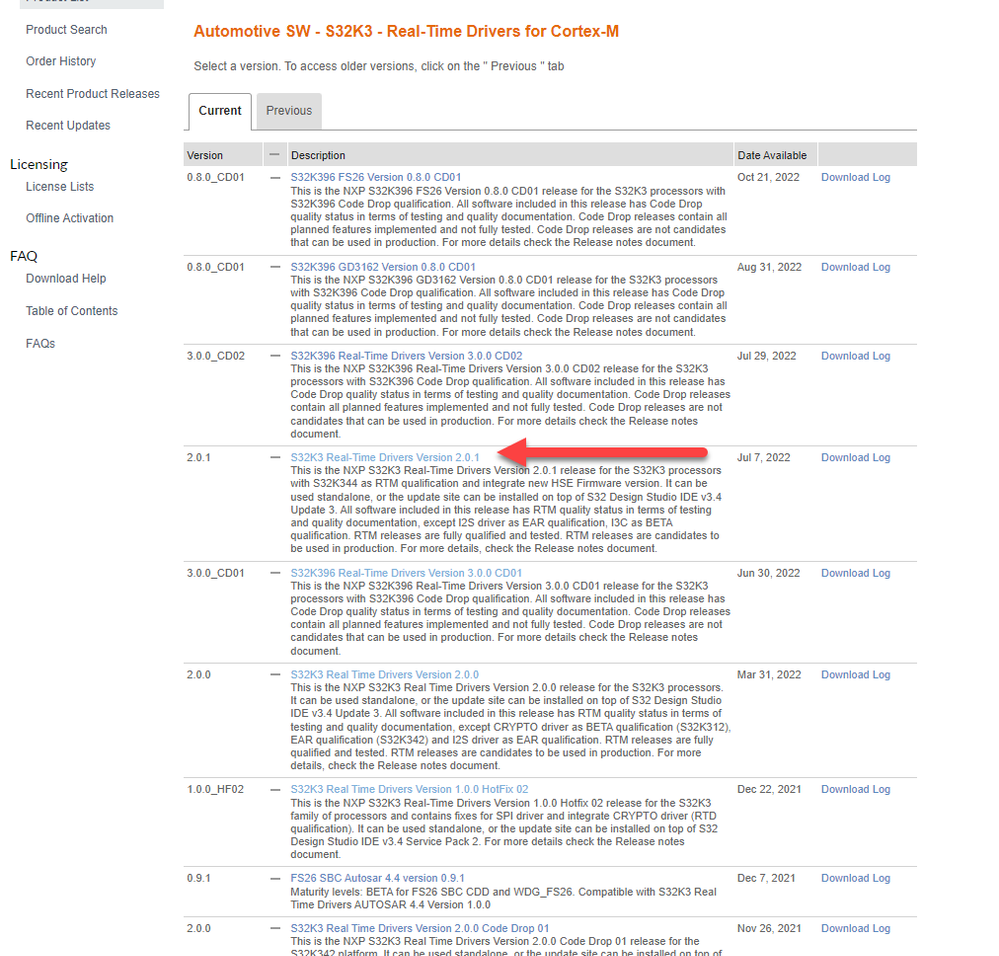Collapse the 2.0.1 row description
The width and height of the screenshot is (999, 956).
(x=275, y=457)
